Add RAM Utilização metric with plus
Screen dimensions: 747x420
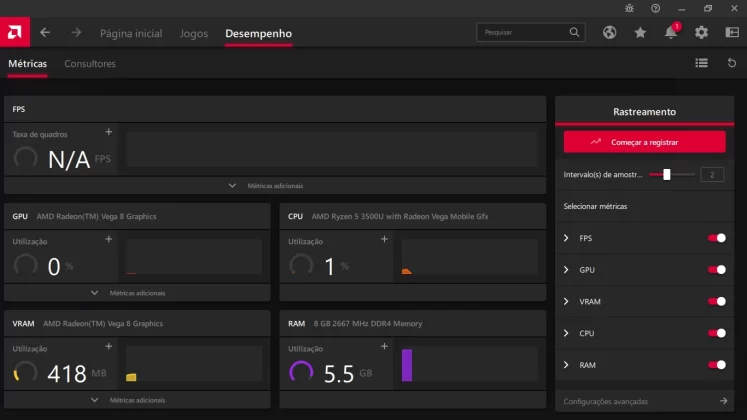384,346
